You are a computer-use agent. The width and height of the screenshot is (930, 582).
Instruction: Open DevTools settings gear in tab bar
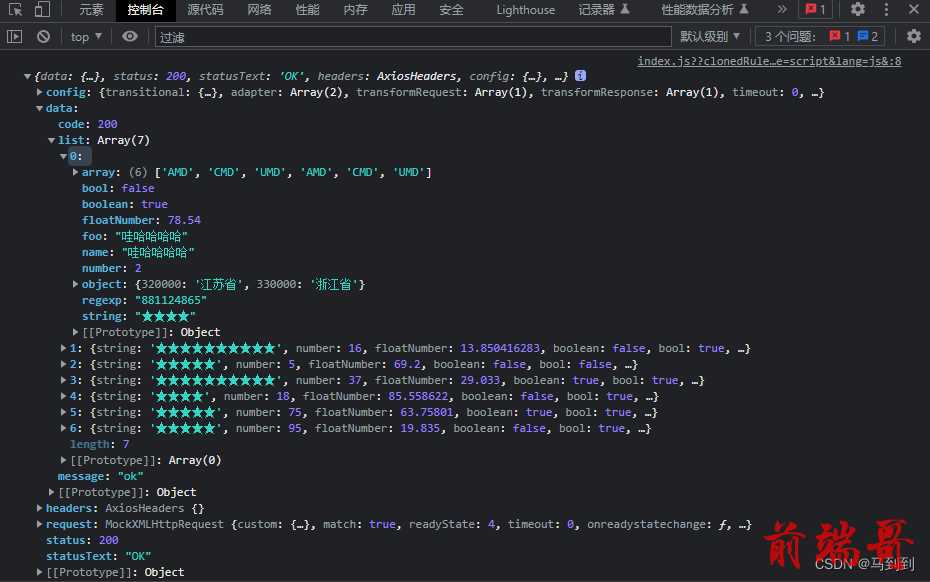858,9
